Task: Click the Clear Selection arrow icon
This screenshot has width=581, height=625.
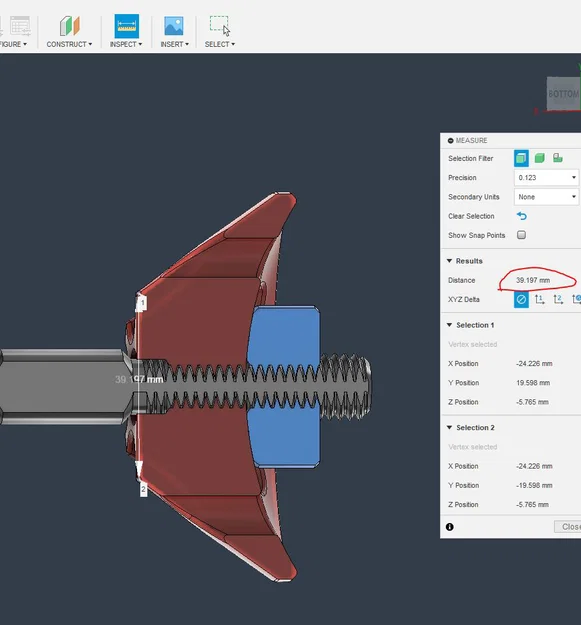Action: [x=522, y=216]
